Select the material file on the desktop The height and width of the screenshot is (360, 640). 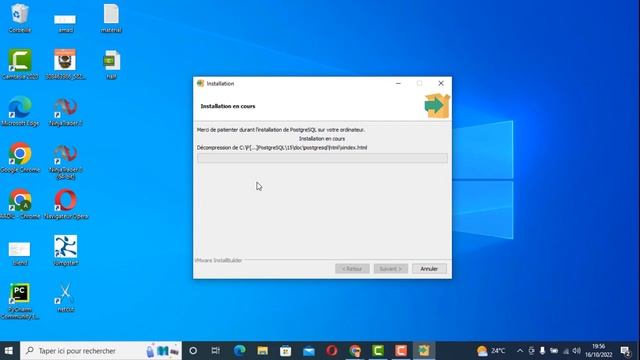[x=111, y=18]
